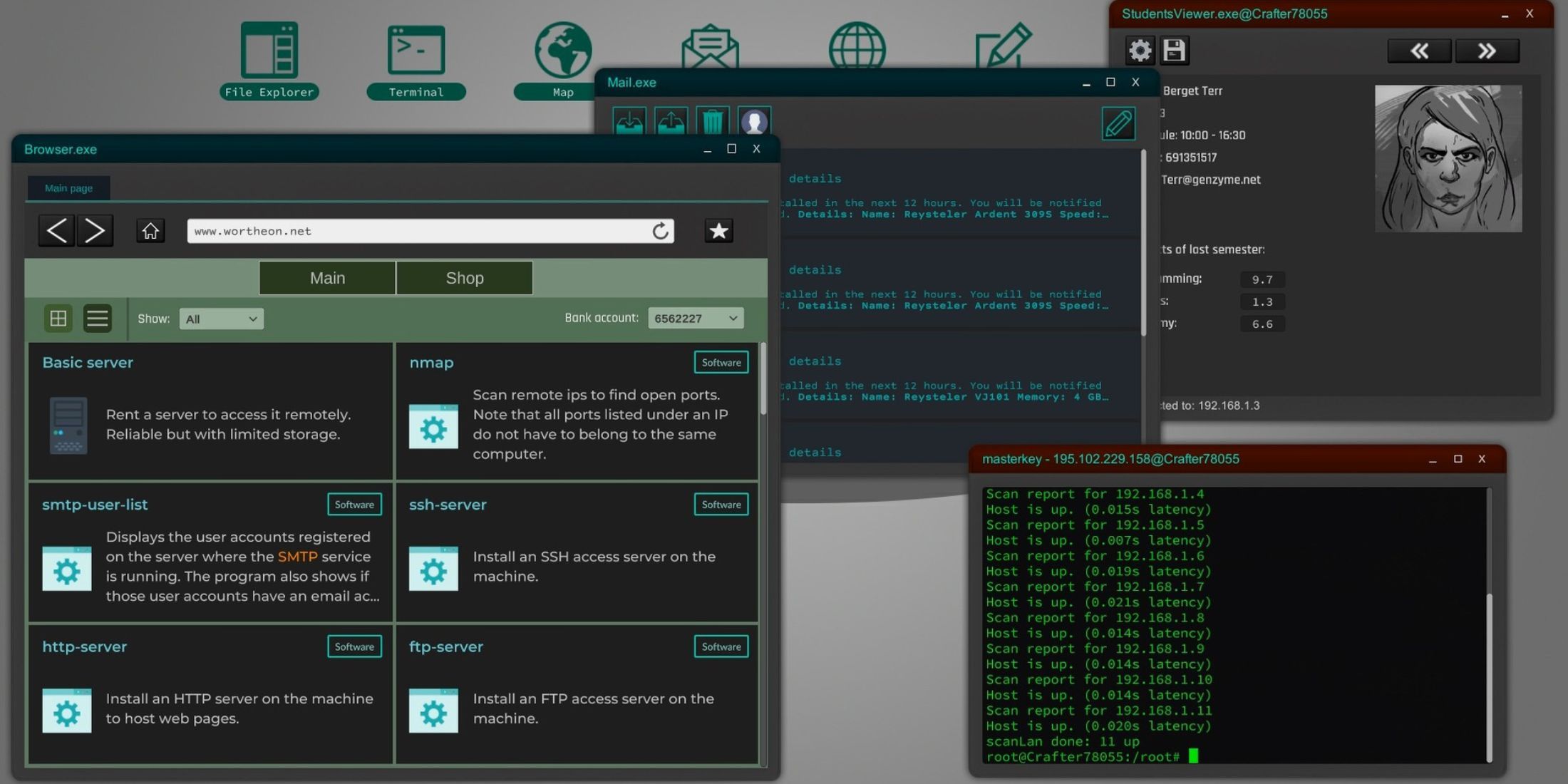Click scan report line for 192.168.1.10
Image resolution: width=1568 pixels, height=784 pixels.
point(1099,679)
